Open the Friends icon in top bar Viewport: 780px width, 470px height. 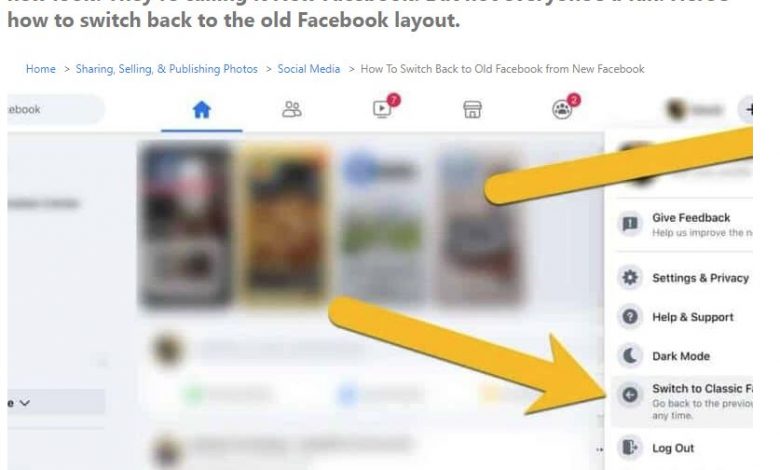(292, 109)
